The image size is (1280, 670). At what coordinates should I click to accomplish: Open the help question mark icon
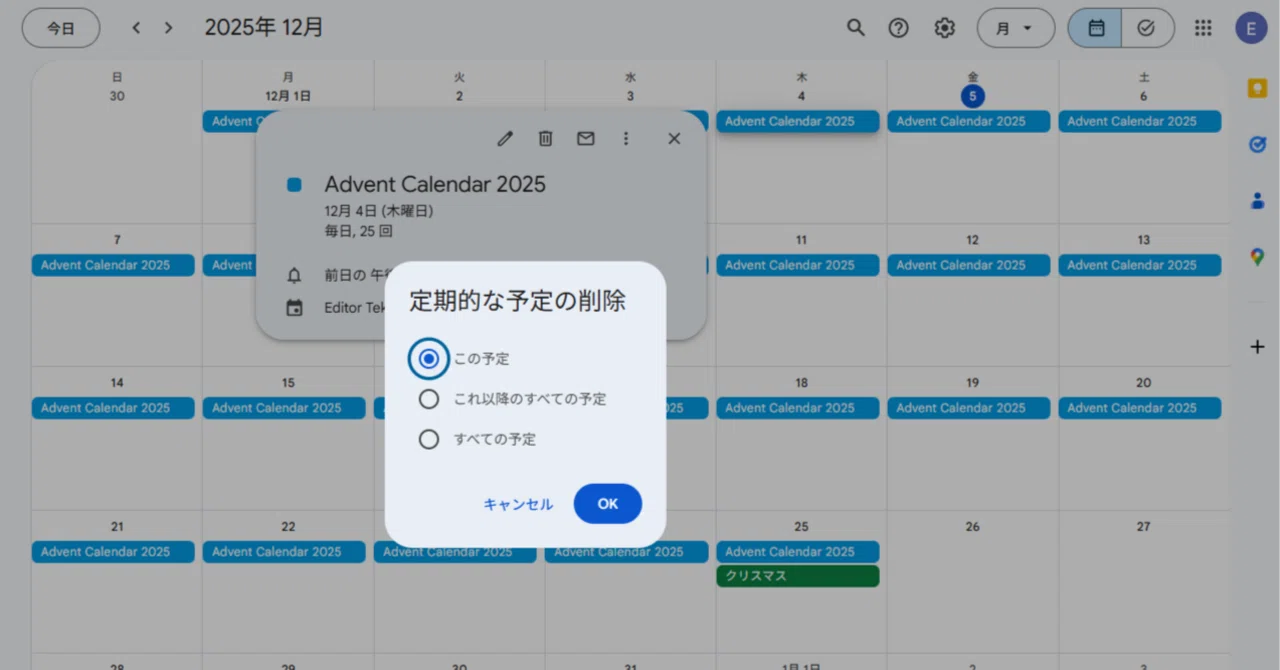click(899, 28)
